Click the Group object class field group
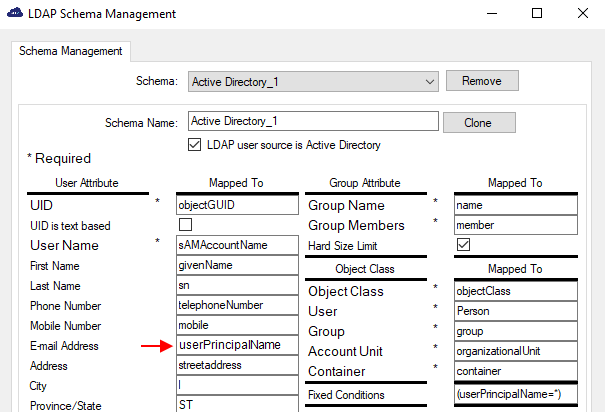Viewport: 605px width, 412px height. click(515, 331)
